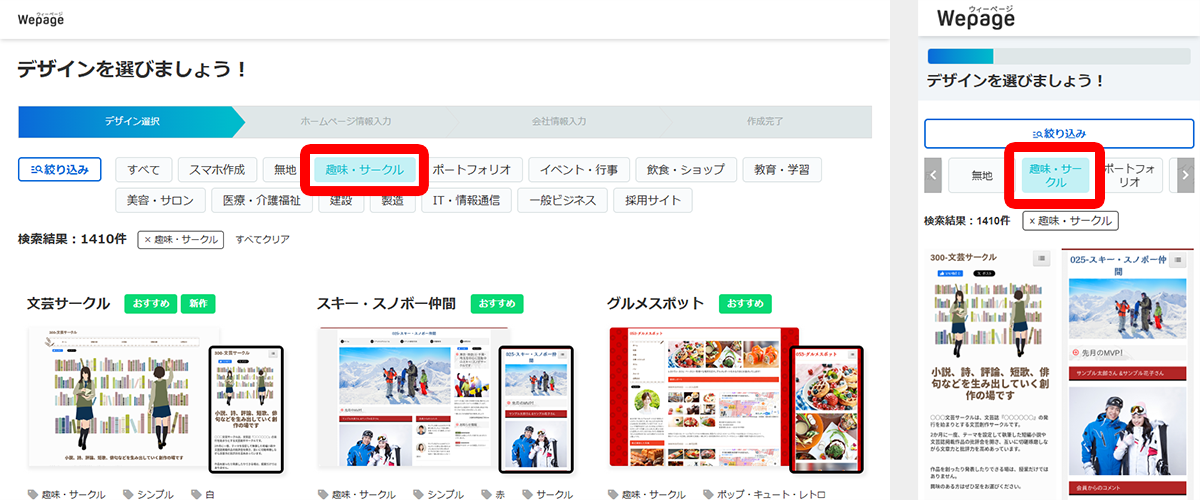This screenshot has height=500, width=1200.
Task: Select the ポートフォリオ category on desktop
Action: coord(477,169)
